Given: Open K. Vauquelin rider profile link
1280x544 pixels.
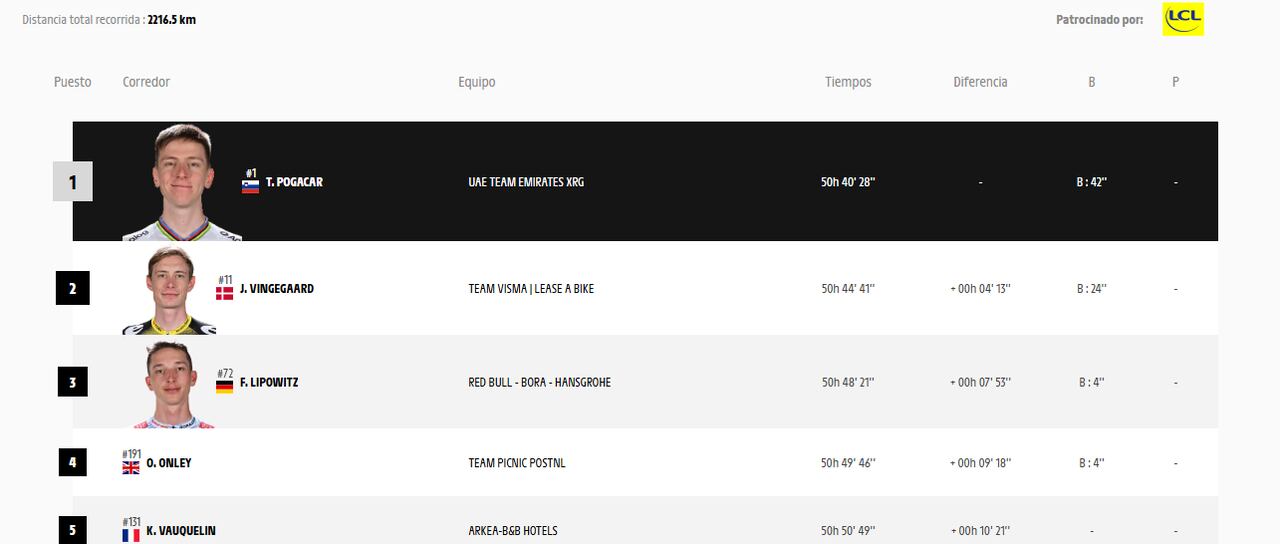Looking at the screenshot, I should [181, 531].
